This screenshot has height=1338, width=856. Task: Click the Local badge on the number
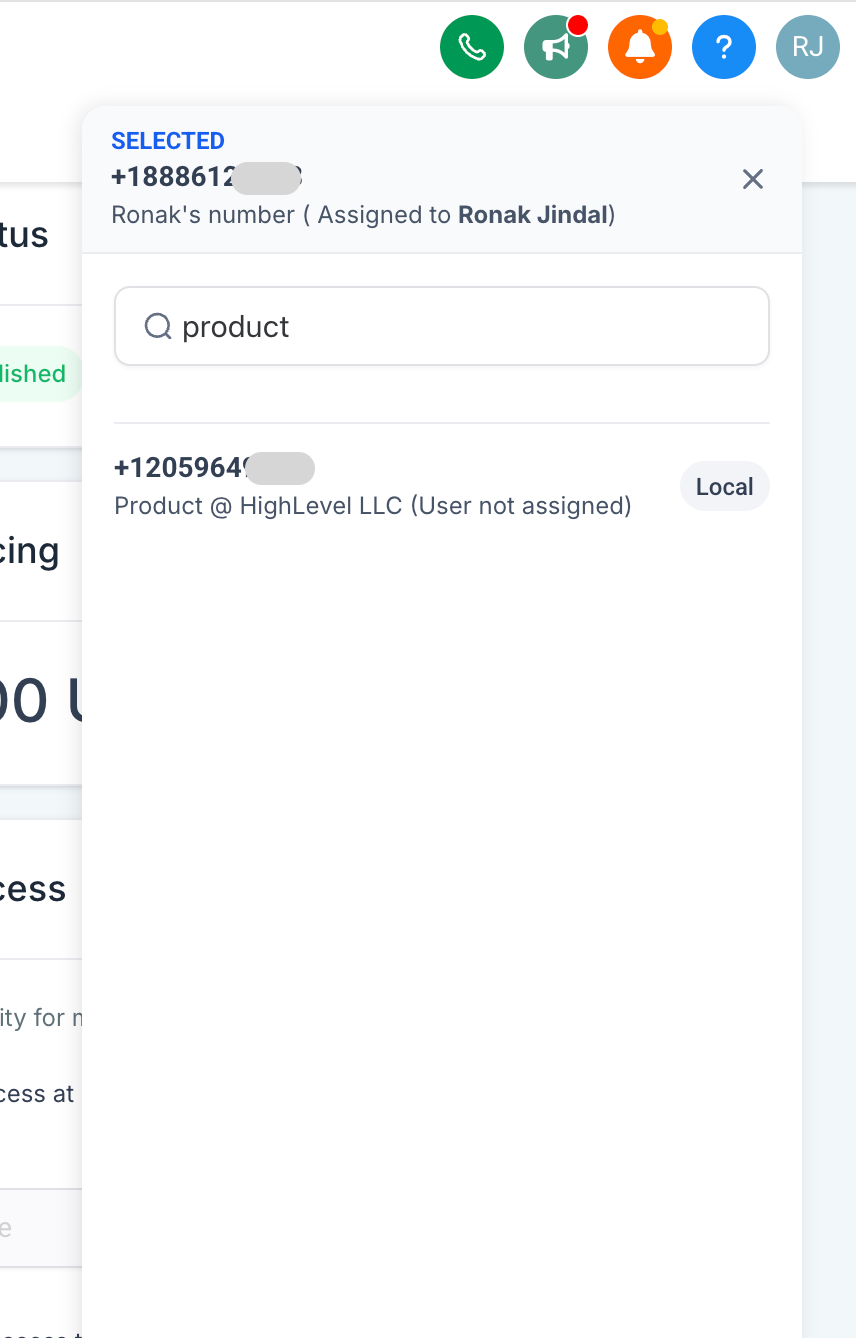(724, 487)
